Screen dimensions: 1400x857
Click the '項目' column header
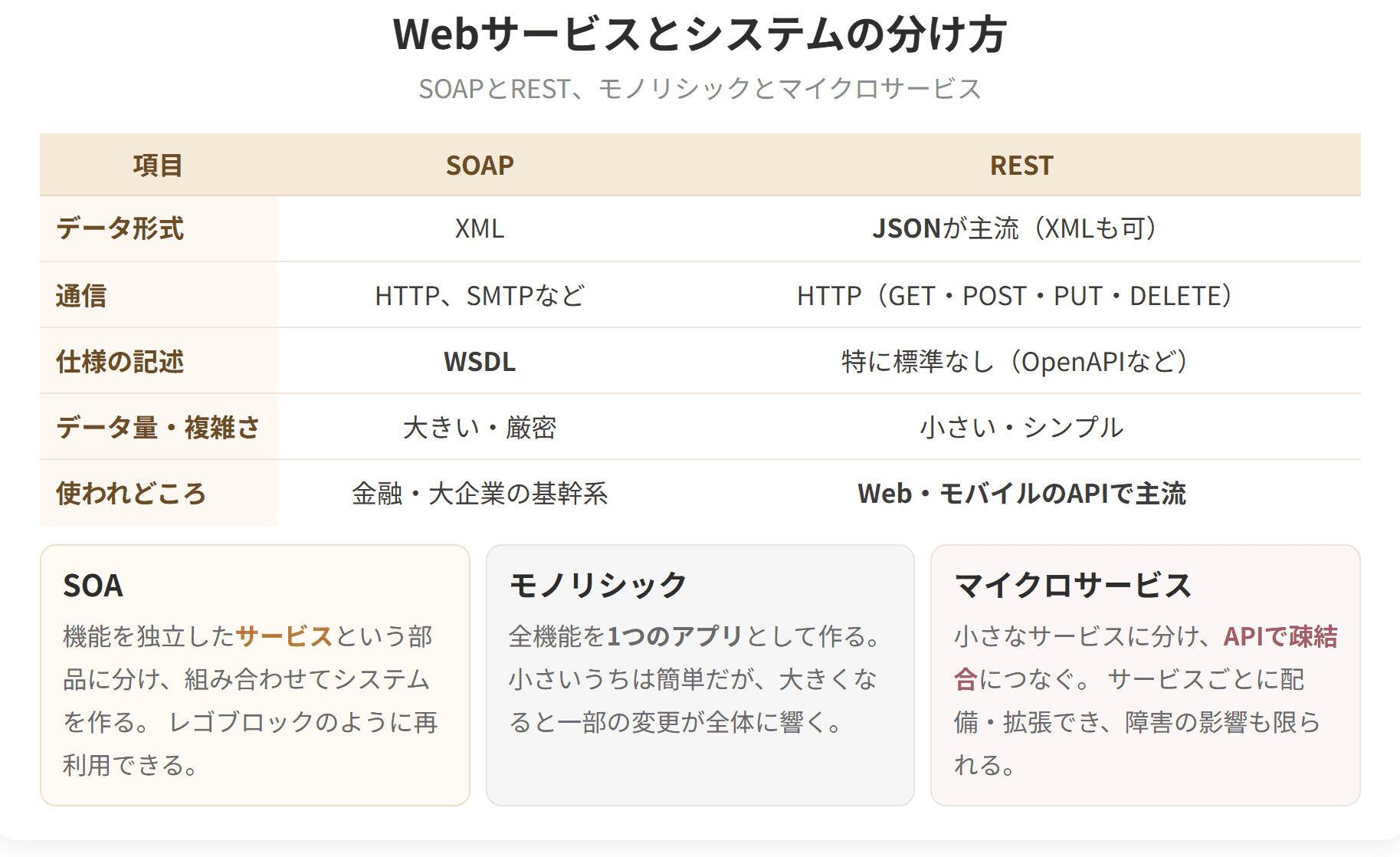(x=158, y=166)
